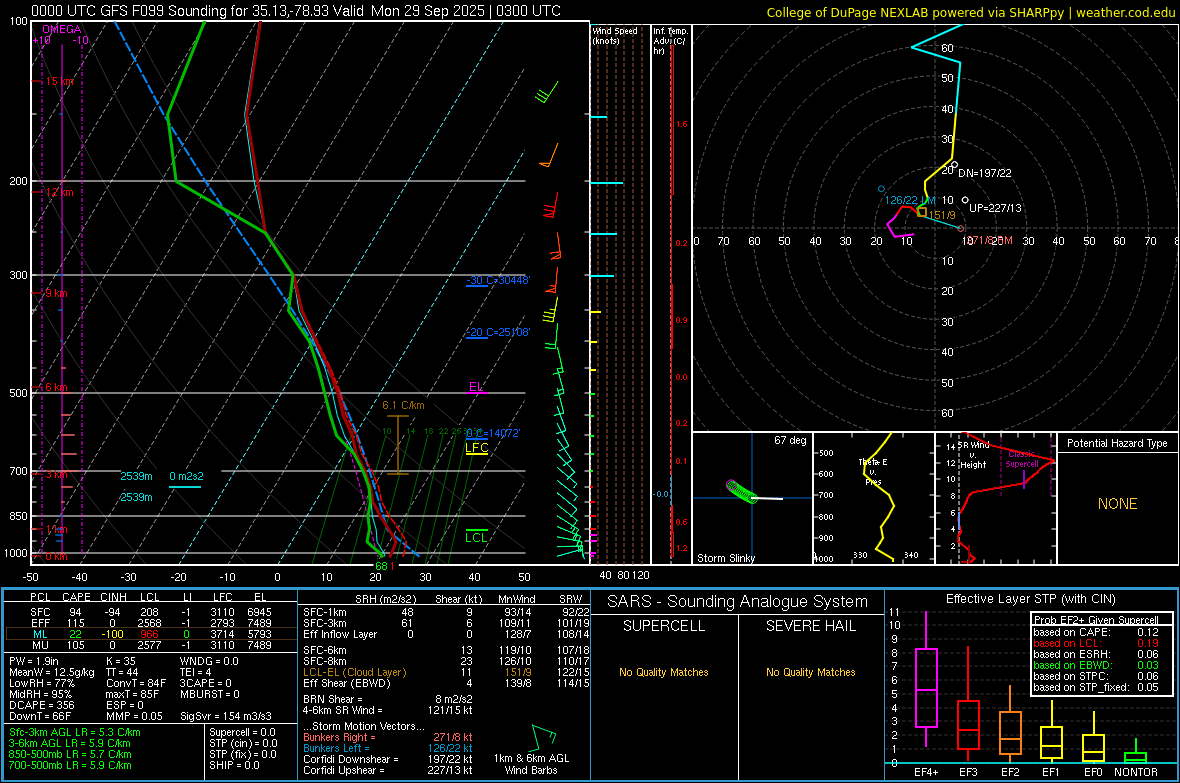Screen dimensions: 1180x783
Task: Click the BRN Shear = 8 m2/s2 text
Action: (x=388, y=699)
